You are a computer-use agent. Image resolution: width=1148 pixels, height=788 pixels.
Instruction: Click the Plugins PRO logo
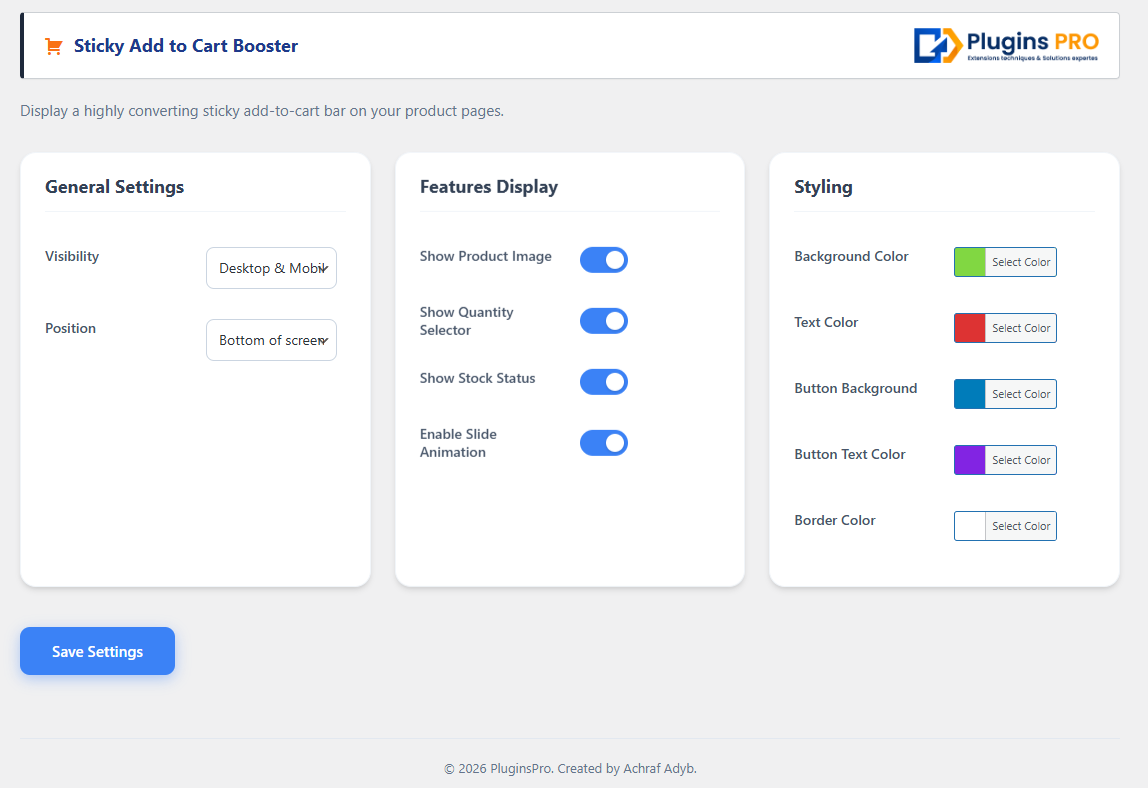[x=1006, y=46]
